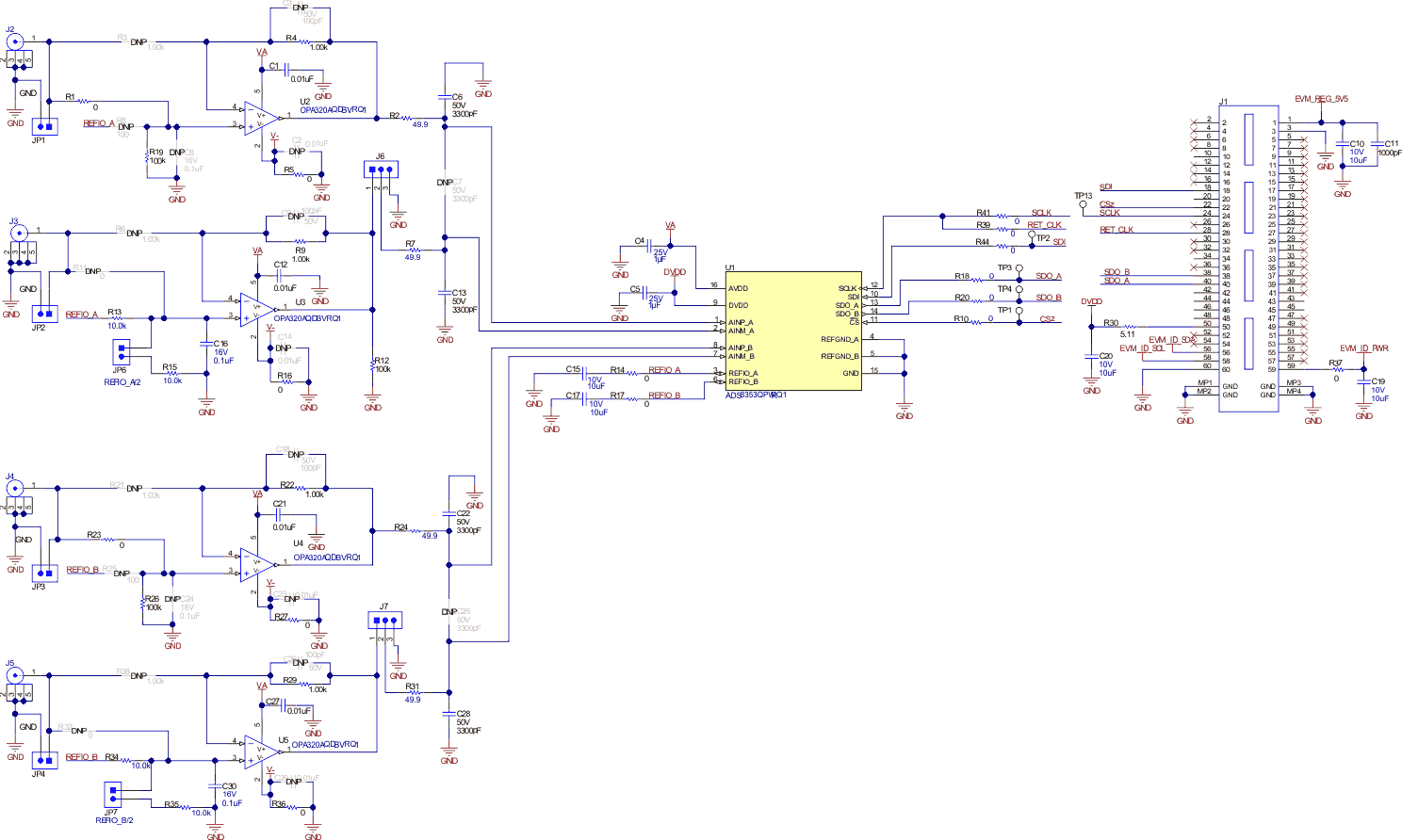Click the yellow body of the ADS8353 block

click(796, 330)
